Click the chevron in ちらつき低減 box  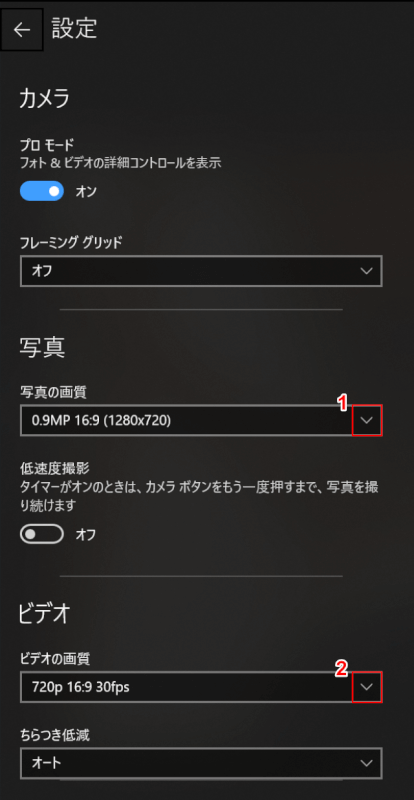point(366,763)
